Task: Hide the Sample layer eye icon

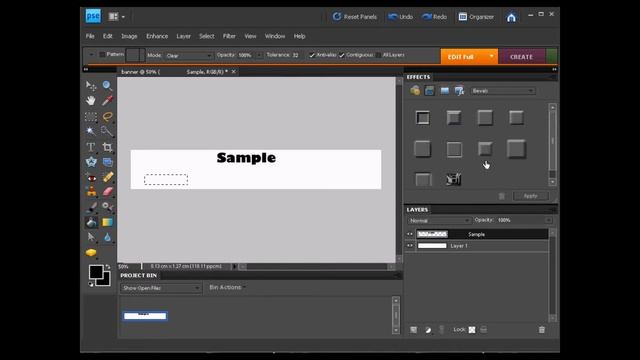Action: click(x=410, y=234)
